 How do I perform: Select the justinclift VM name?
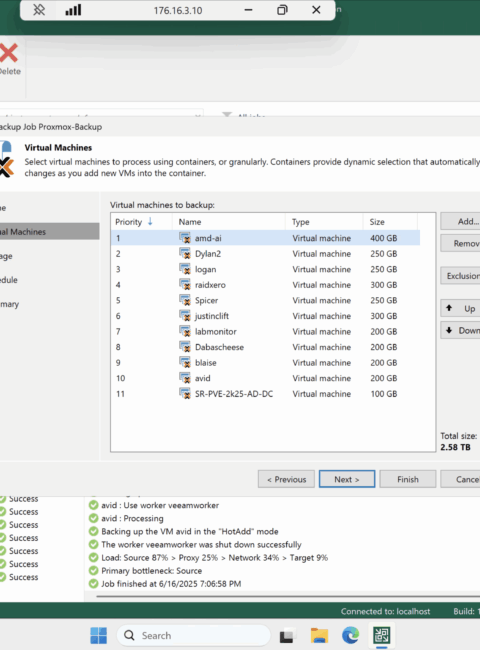pos(212,316)
